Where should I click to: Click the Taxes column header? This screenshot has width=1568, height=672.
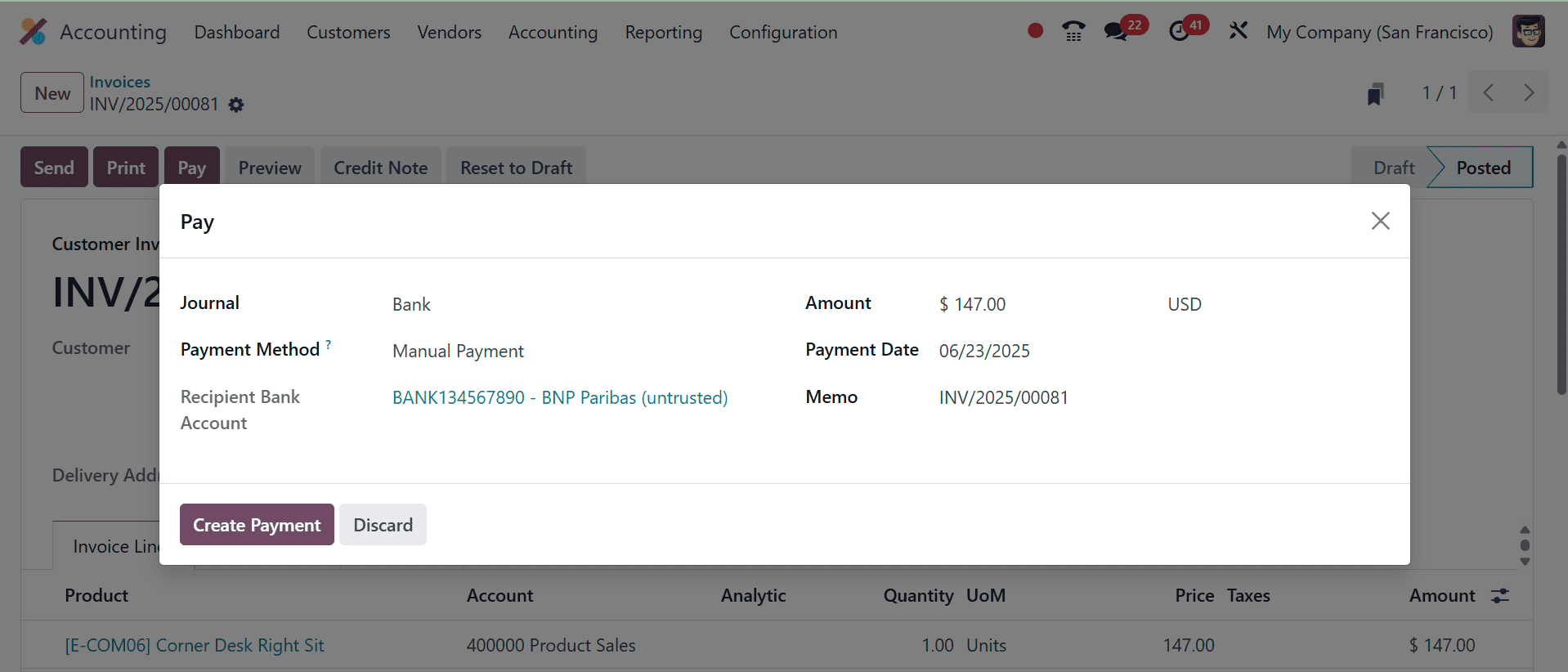click(1248, 595)
